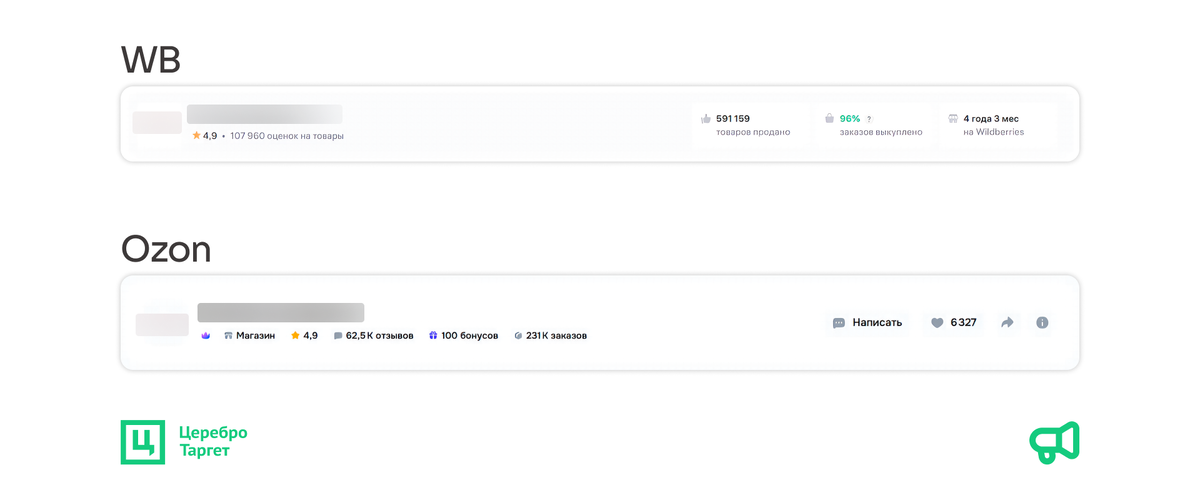Click the 231K заказов label

(550, 335)
